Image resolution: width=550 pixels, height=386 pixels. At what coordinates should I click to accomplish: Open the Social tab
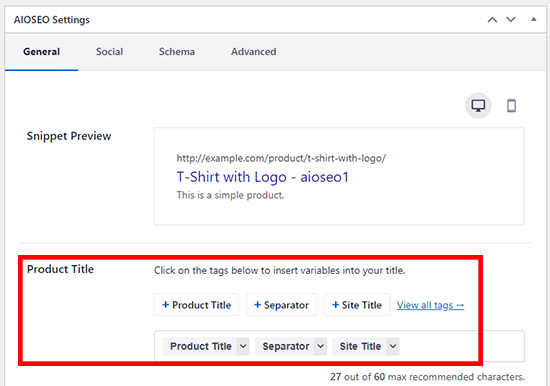[x=109, y=52]
